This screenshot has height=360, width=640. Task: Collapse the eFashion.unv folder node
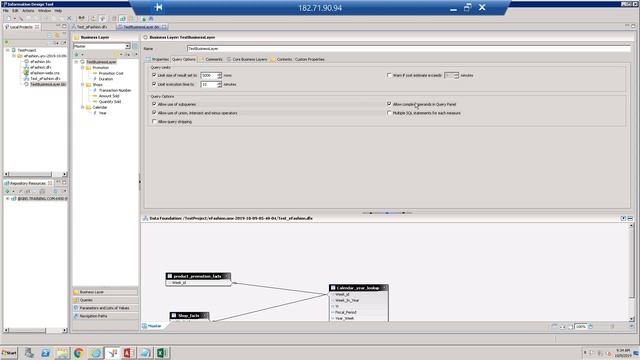pos(14,56)
